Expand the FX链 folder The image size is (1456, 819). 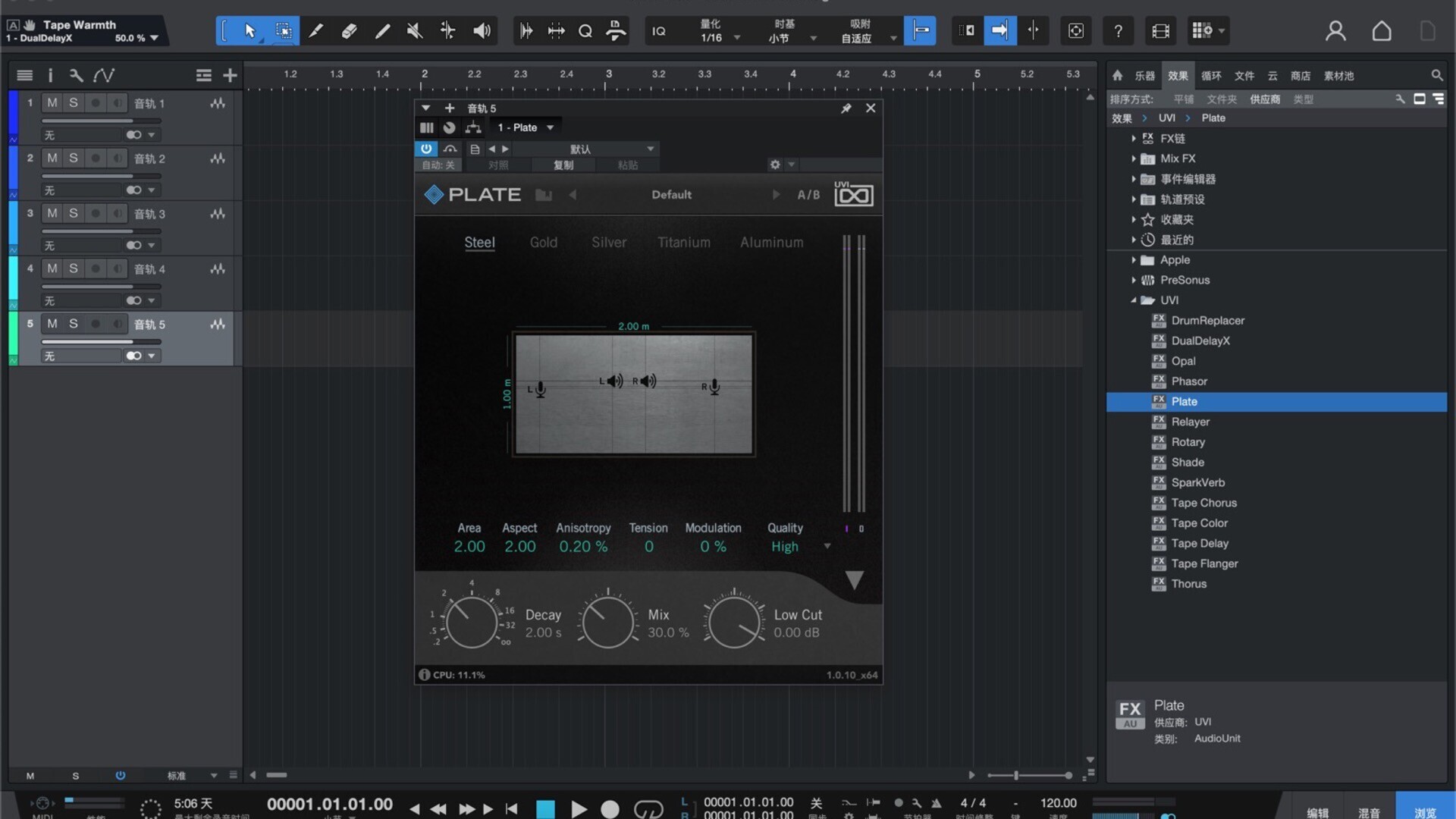coord(1133,139)
